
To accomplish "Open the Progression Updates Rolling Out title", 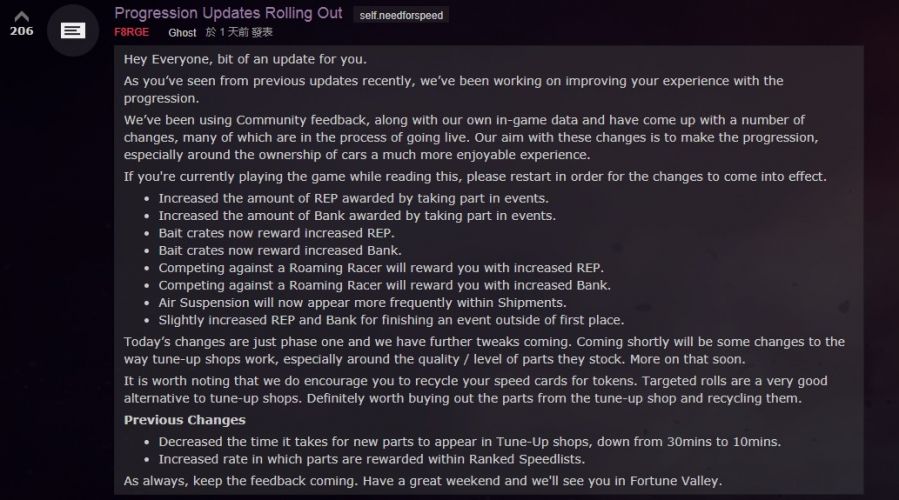I will tap(228, 13).
